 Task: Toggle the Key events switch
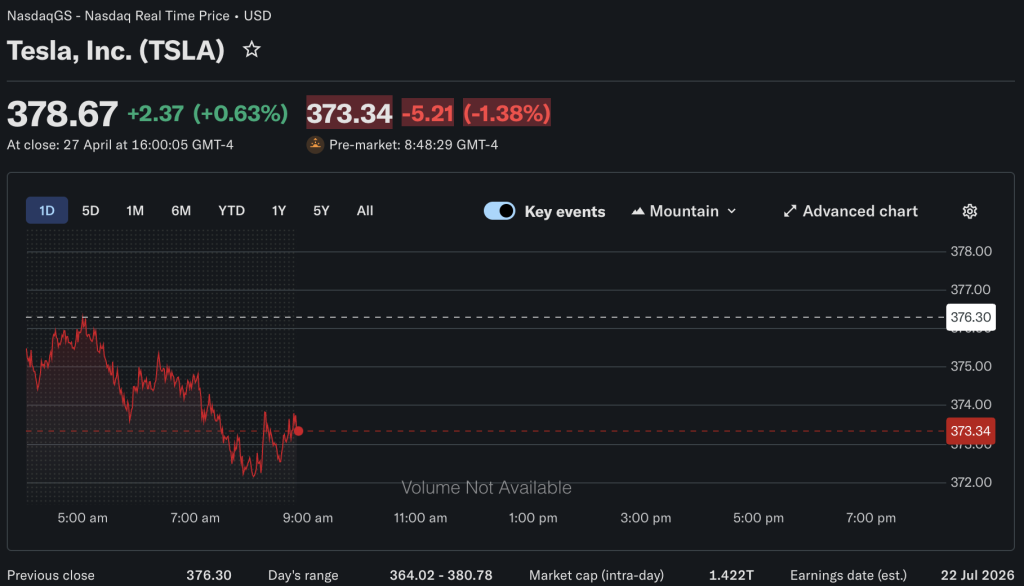[x=500, y=211]
